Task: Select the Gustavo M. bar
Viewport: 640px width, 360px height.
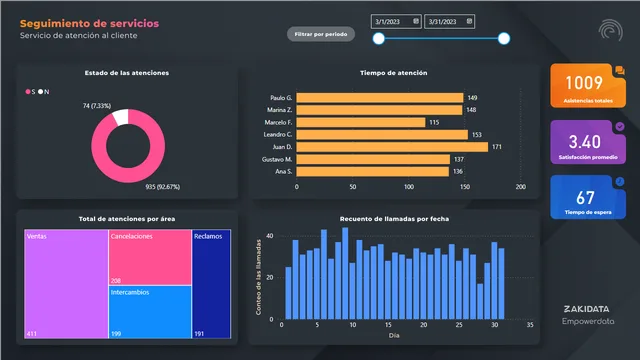Action: tap(373, 159)
